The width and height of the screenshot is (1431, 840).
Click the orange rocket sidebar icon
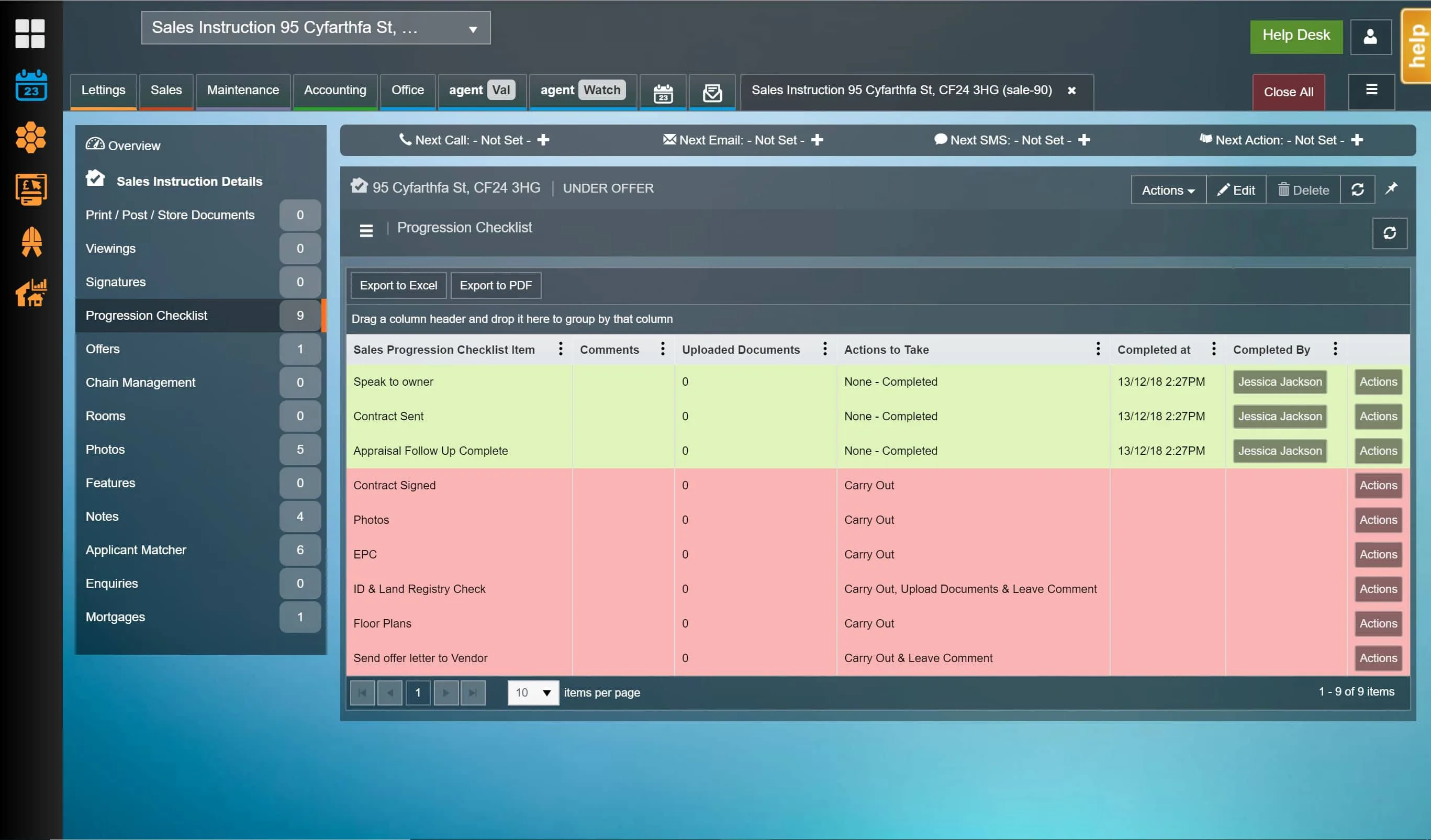32,241
